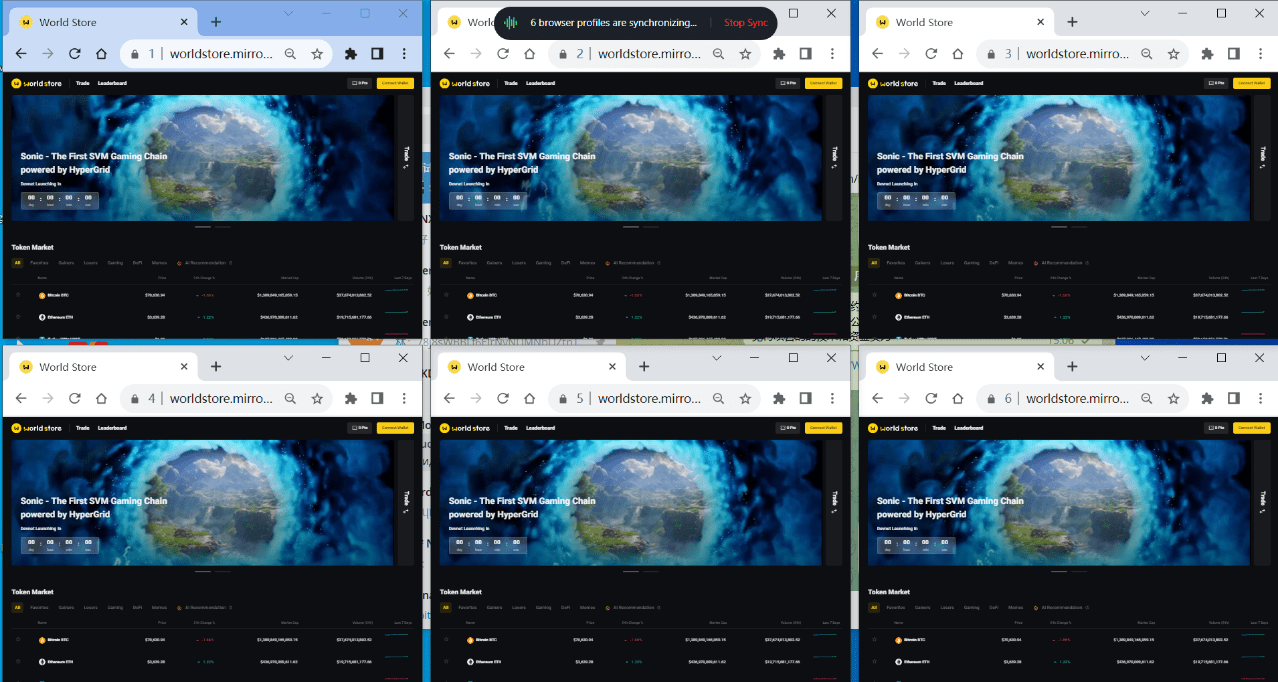1278x682 pixels.
Task: Open the extensions puzzle icon in profile 2
Action: [x=778, y=54]
